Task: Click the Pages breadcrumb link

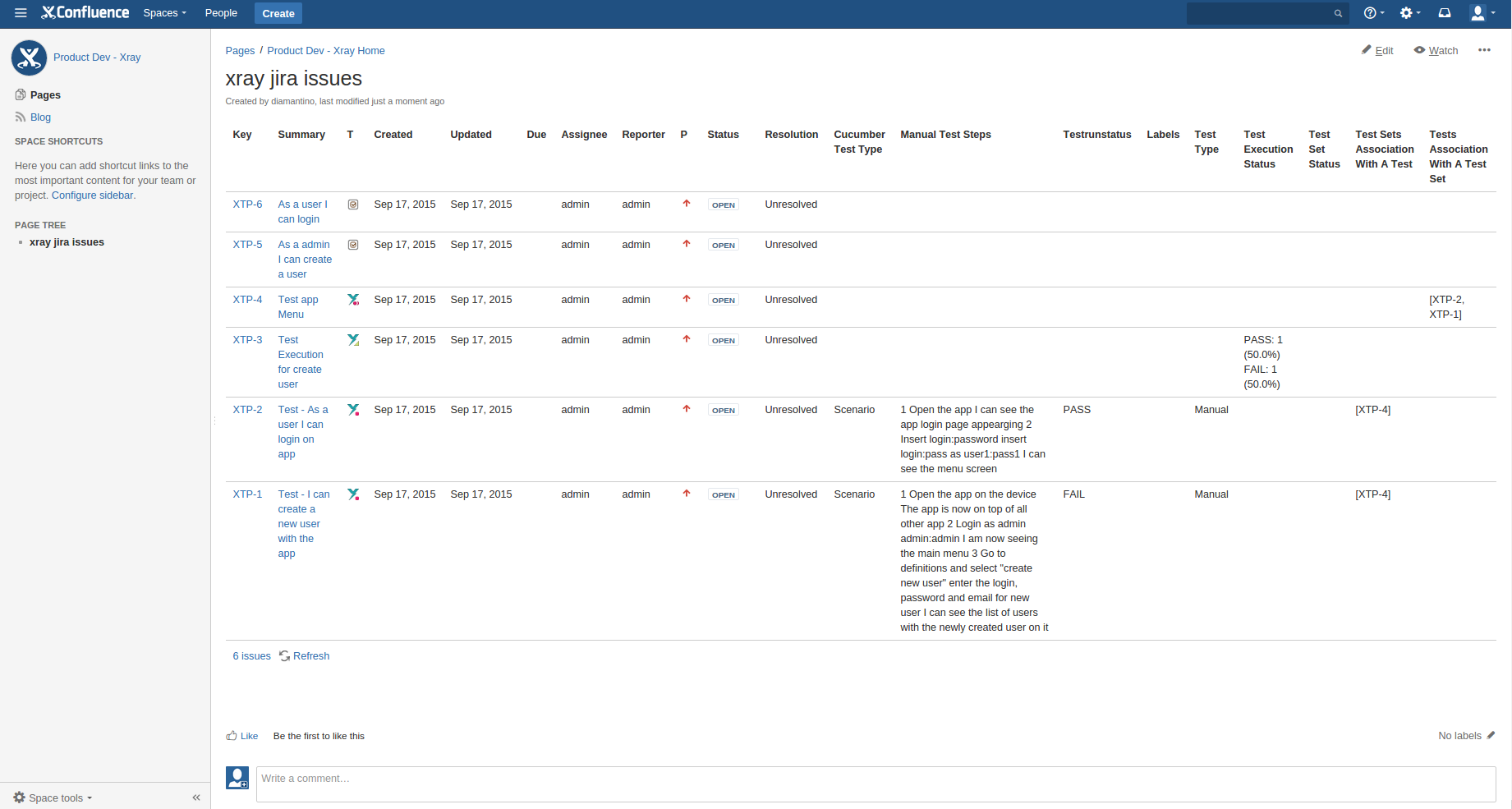Action: coord(240,51)
